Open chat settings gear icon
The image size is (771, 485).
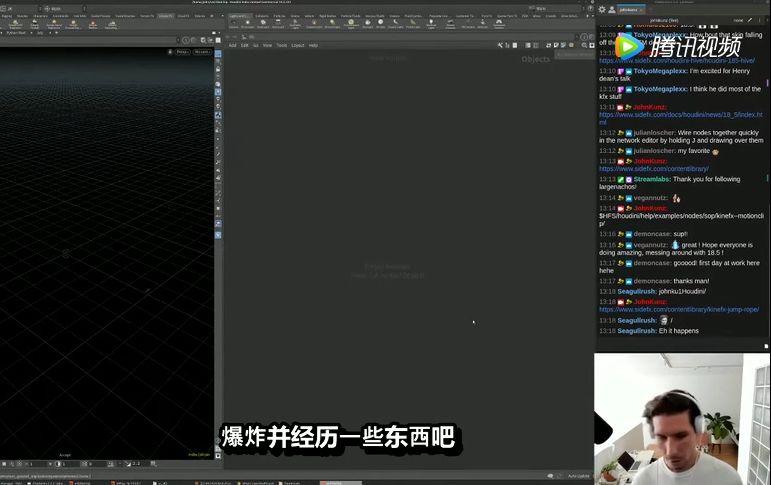(x=602, y=9)
